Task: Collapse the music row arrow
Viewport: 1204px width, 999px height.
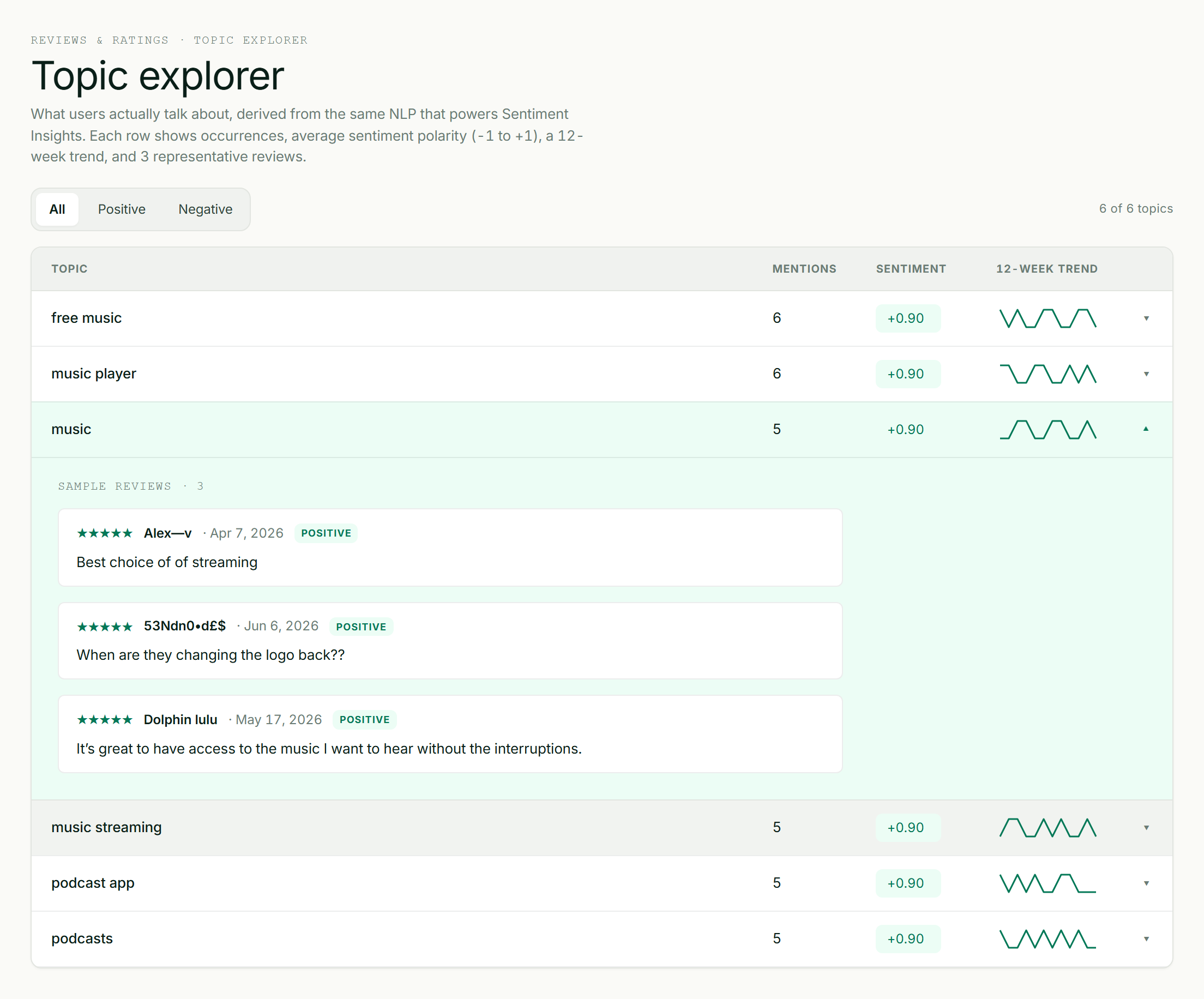Action: pos(1146,429)
